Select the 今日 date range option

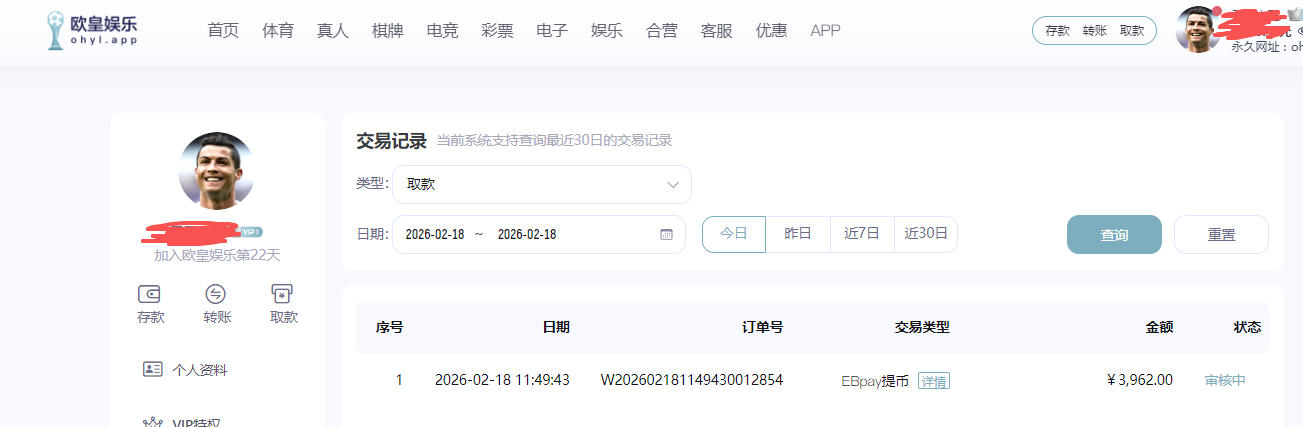tap(734, 234)
